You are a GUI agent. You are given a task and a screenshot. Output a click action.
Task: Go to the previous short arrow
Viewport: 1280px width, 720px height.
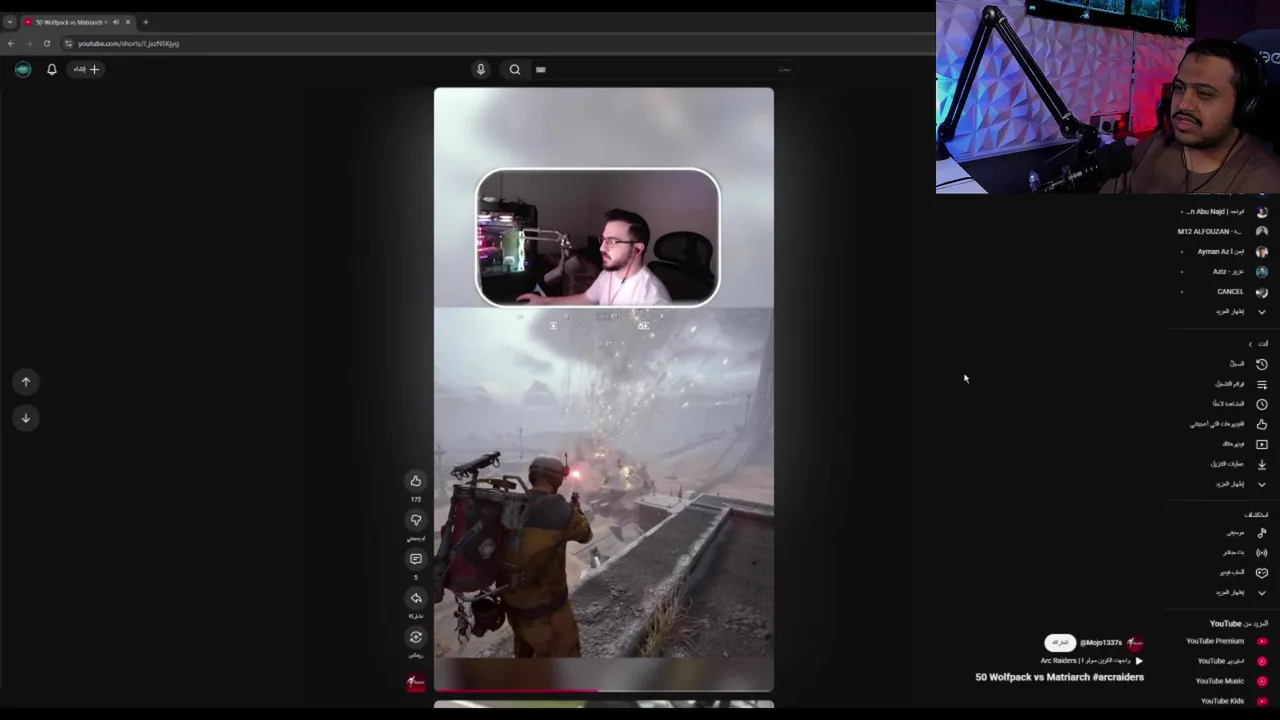point(26,381)
